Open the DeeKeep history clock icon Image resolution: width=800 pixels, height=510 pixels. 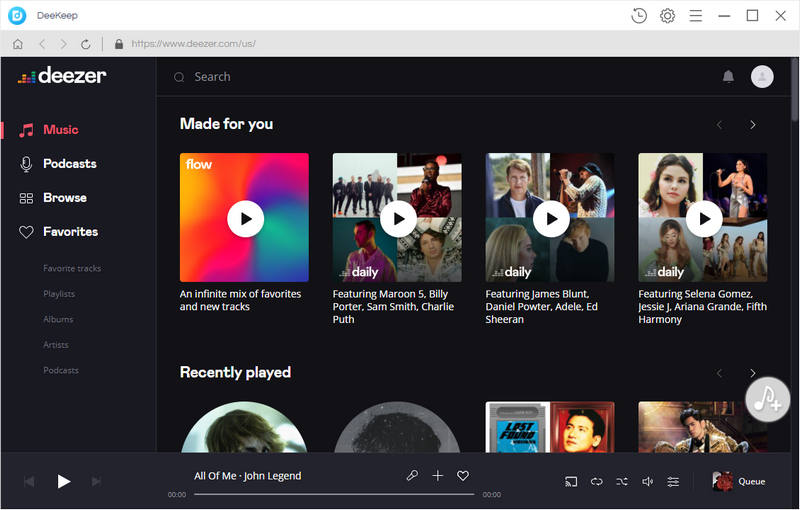pos(639,16)
